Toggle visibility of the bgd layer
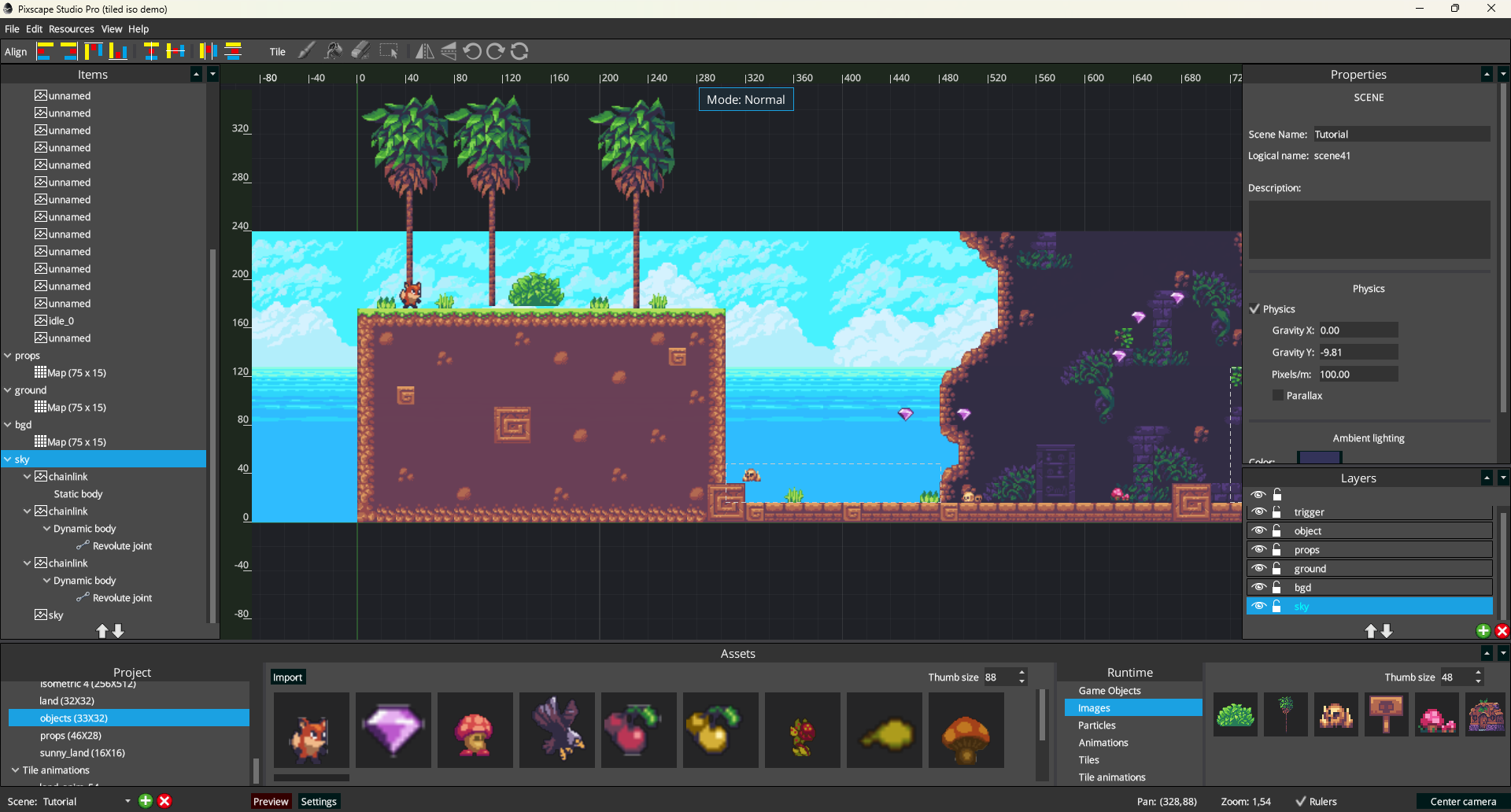This screenshot has width=1511, height=812. pyautogui.click(x=1258, y=587)
